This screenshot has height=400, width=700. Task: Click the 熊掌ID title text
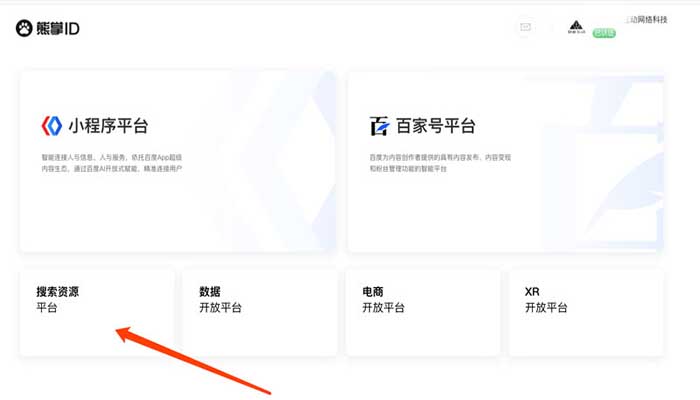coord(58,29)
